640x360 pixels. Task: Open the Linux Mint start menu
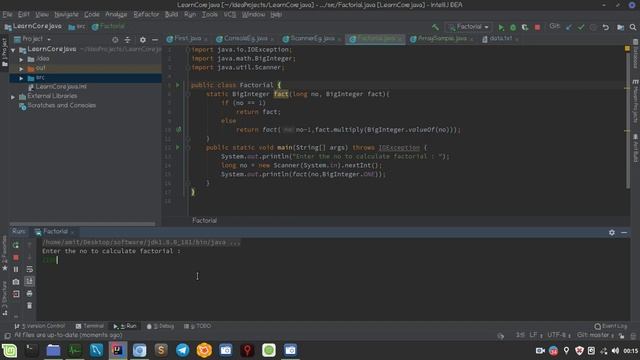(x=9, y=350)
